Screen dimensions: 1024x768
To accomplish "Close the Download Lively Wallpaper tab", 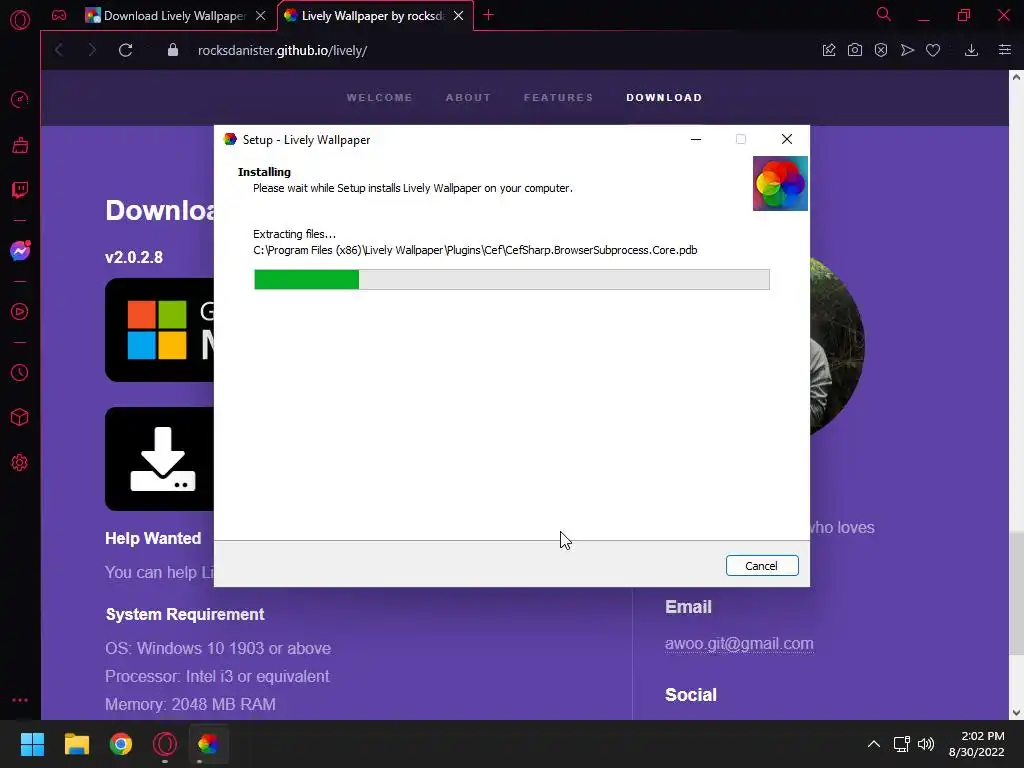I will click(x=261, y=16).
